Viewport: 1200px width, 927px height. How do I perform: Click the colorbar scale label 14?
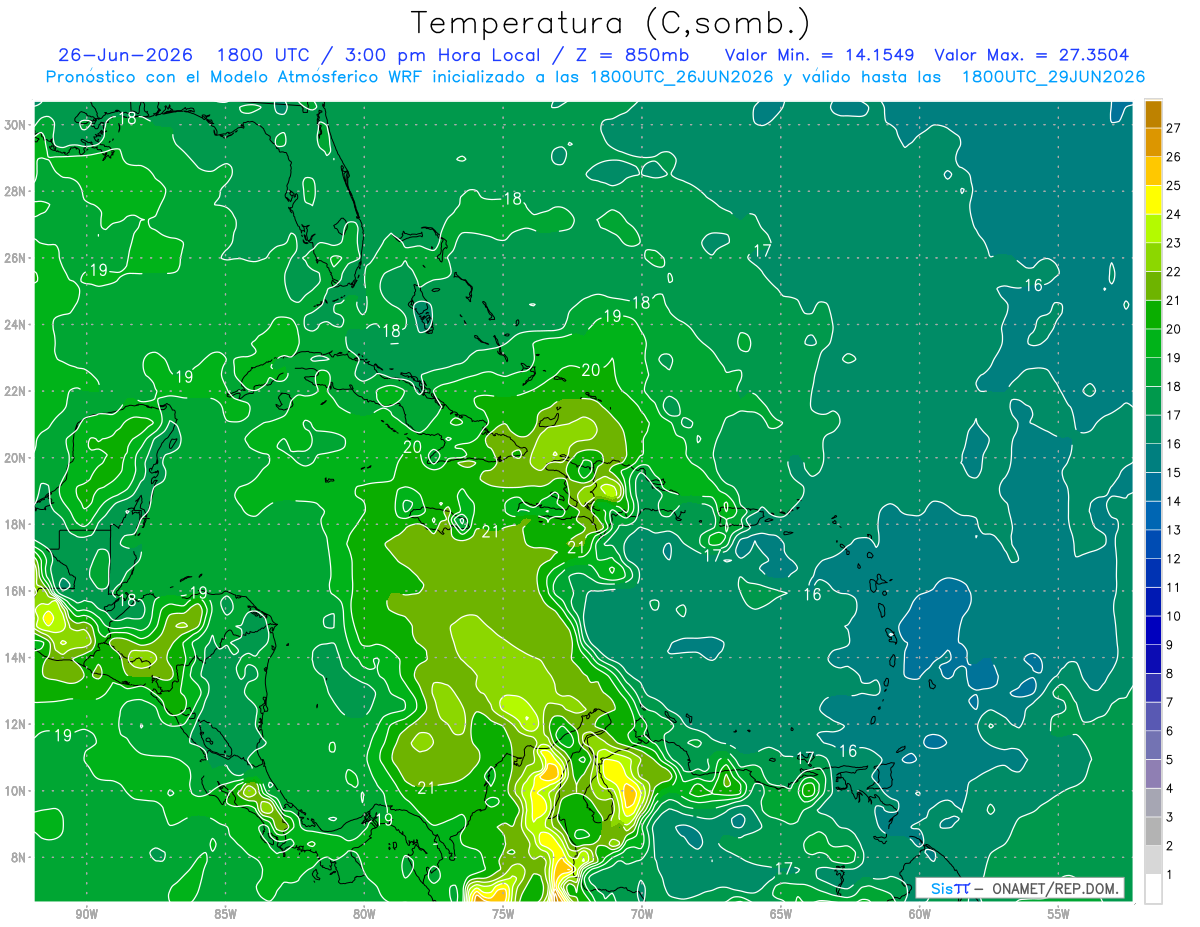pyautogui.click(x=1173, y=501)
